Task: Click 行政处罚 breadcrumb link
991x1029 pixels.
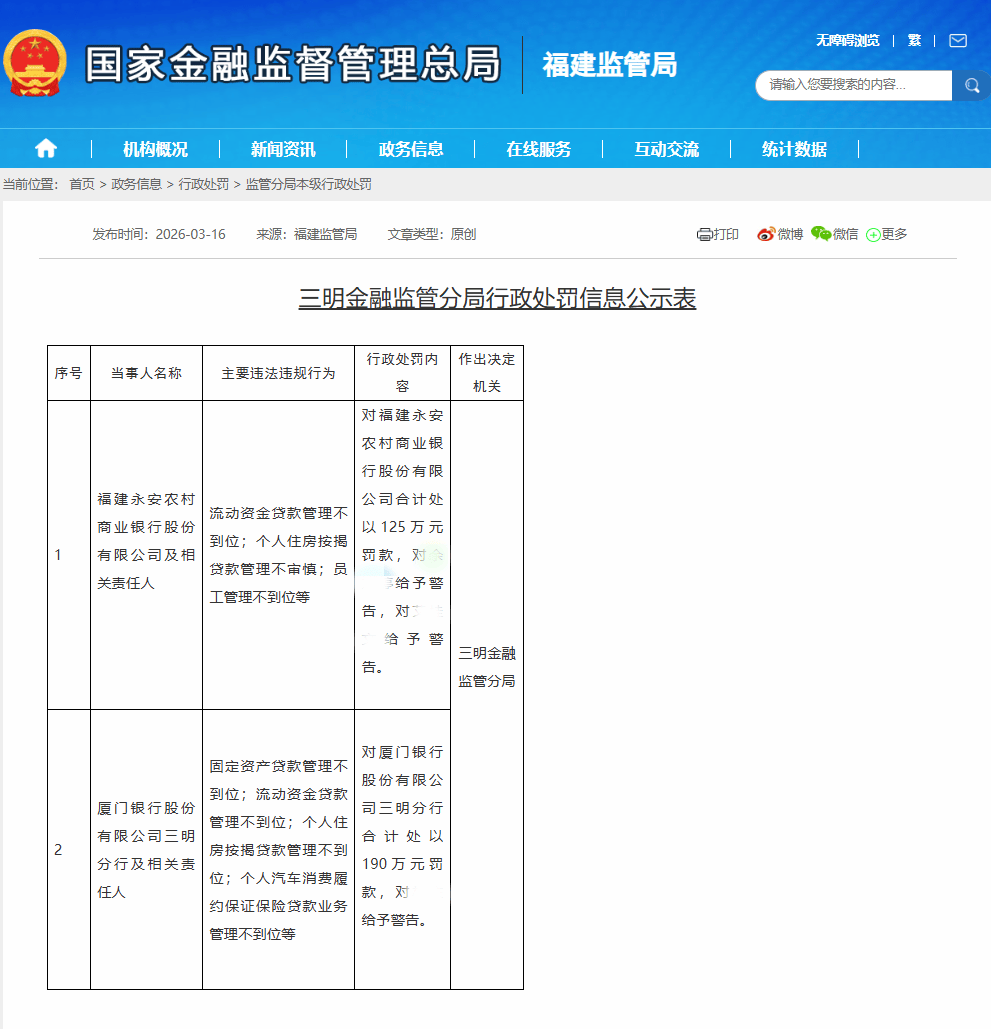Action: pos(203,184)
